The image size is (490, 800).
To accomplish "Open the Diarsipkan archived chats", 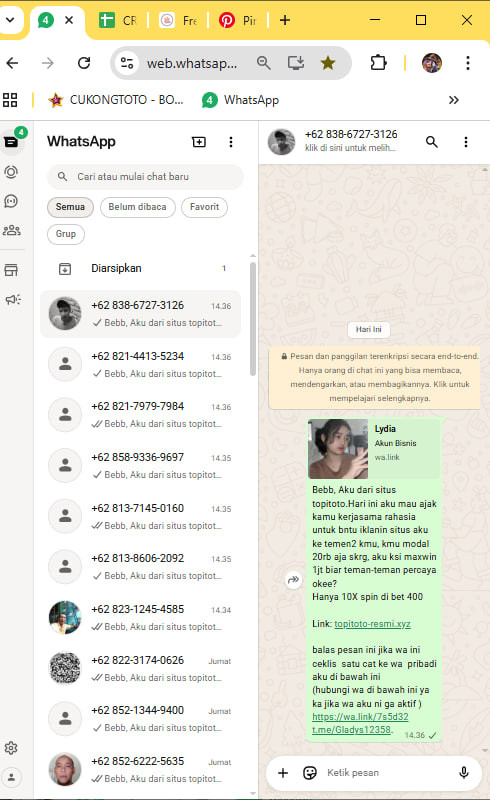I will [x=140, y=268].
